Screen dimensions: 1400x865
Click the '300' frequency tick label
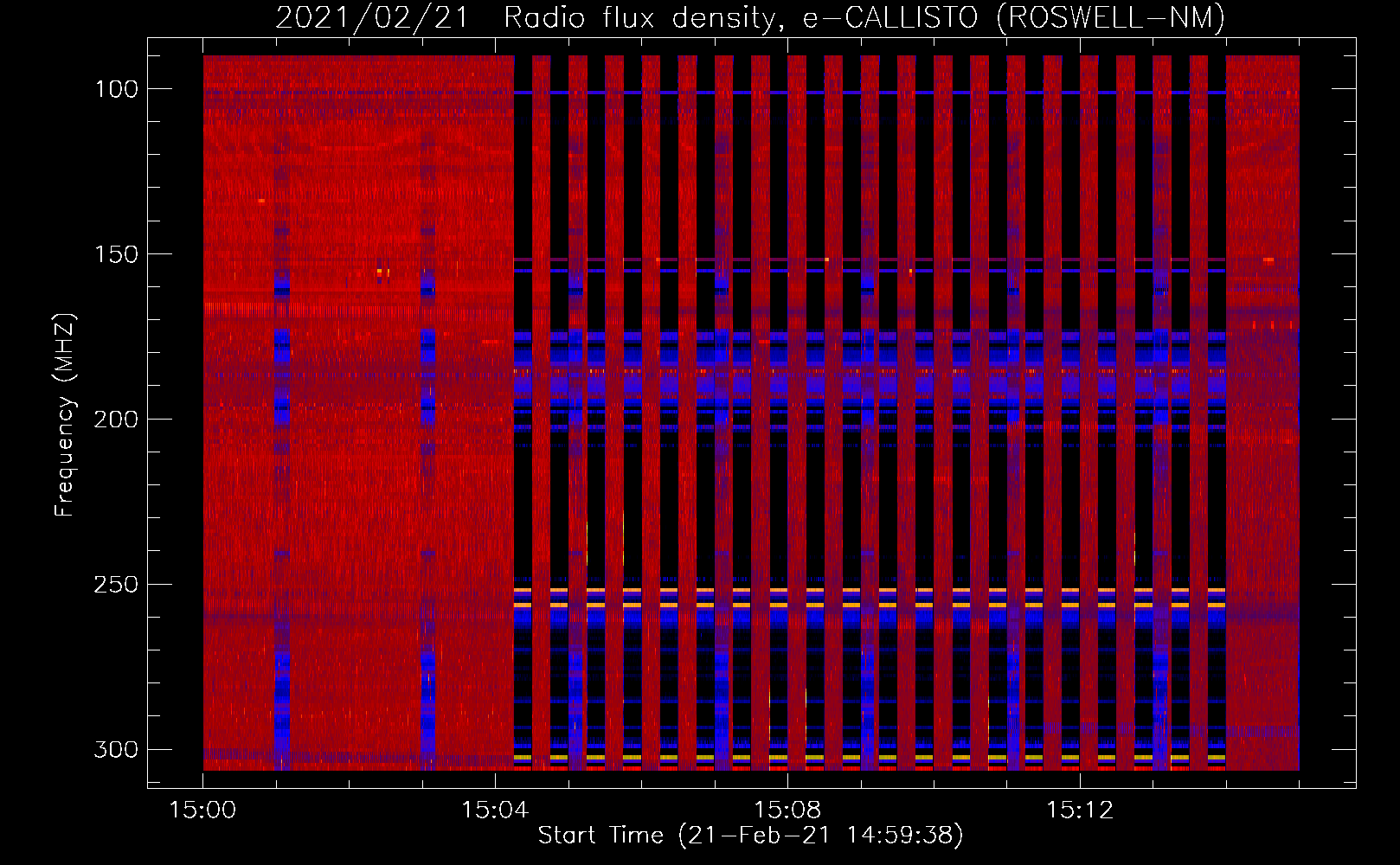116,749
